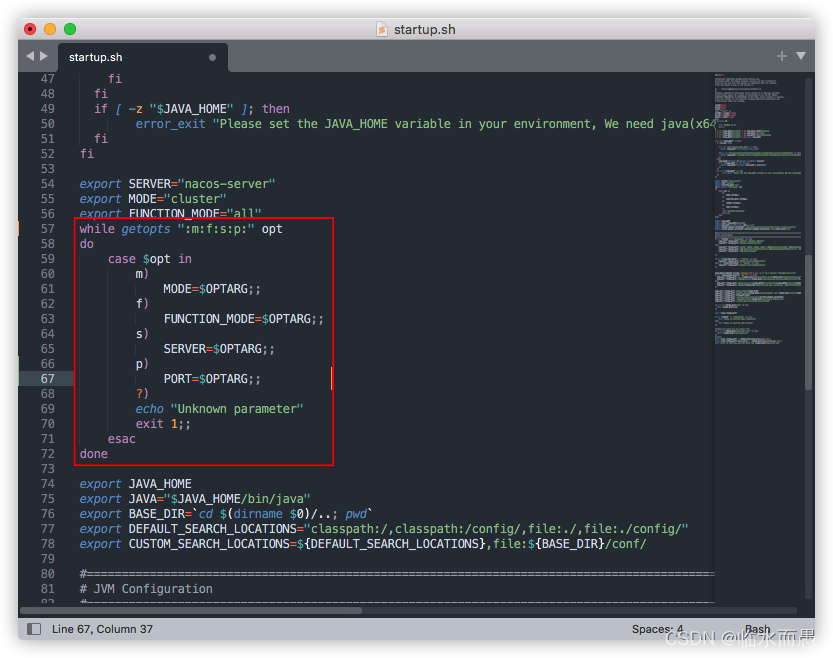Open the Spaces: 4 indentation menu
The image size is (833, 658).
click(657, 629)
